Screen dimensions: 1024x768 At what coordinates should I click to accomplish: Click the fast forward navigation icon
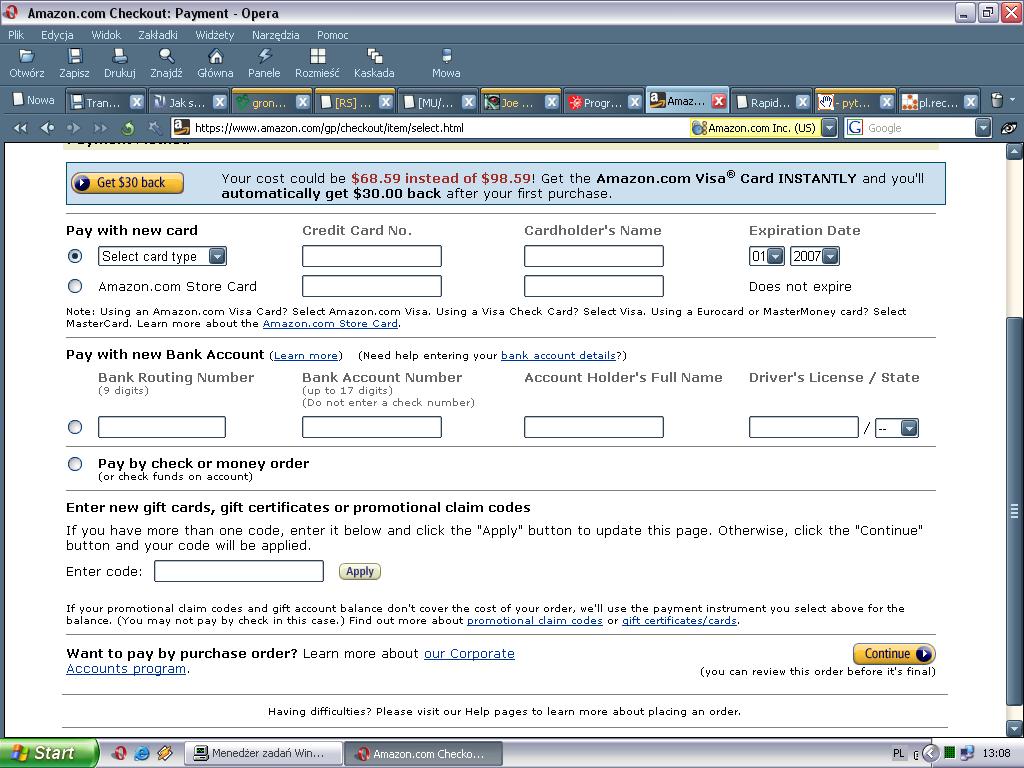100,128
